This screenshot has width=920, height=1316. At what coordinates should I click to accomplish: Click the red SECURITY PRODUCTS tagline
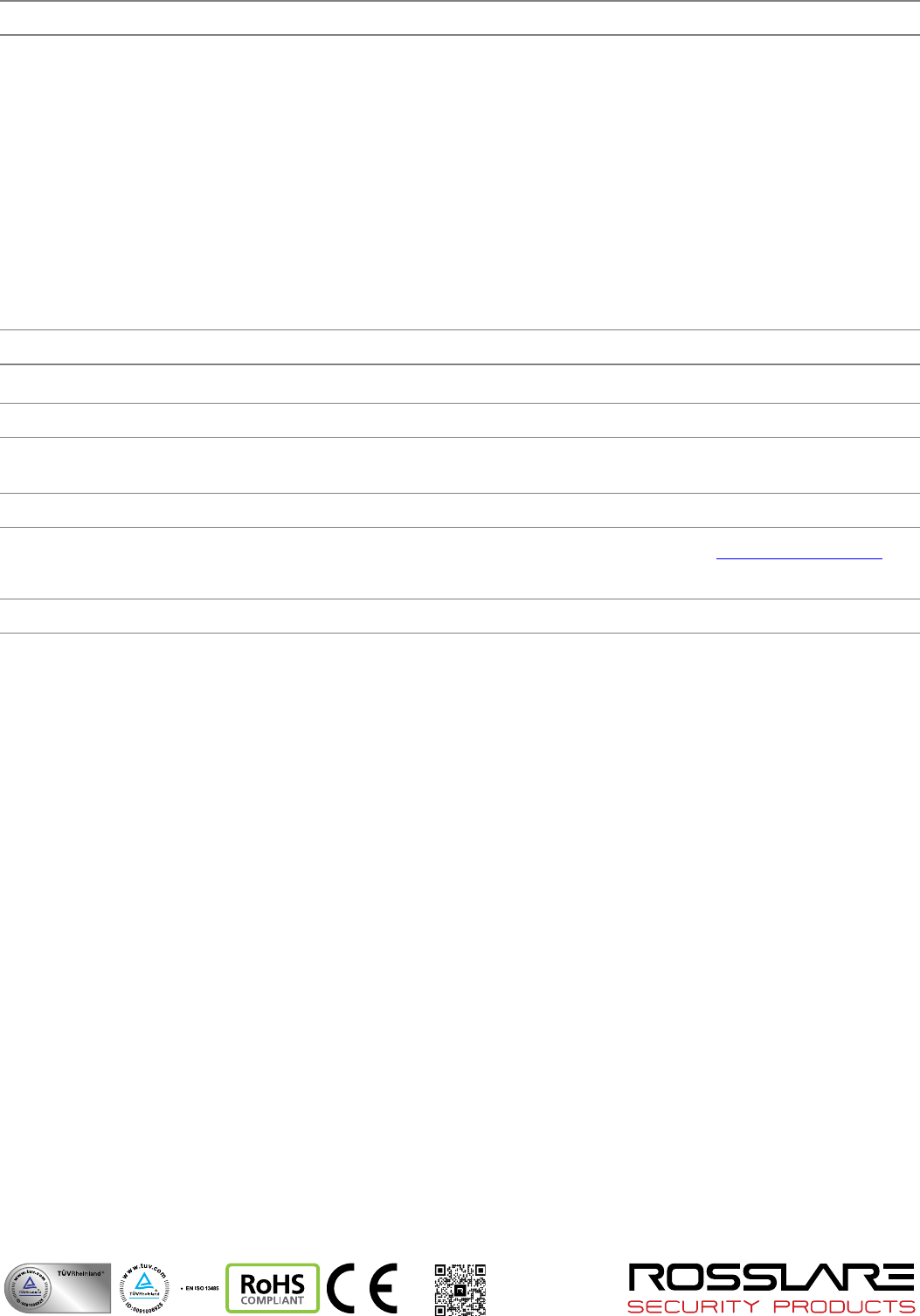tap(771, 1306)
